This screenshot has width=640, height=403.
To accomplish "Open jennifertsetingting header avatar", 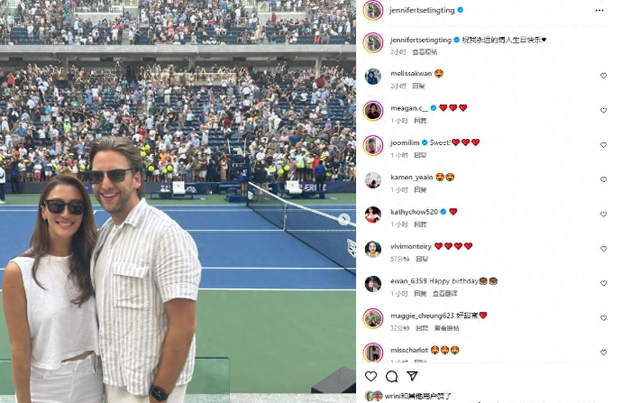I will coord(373,10).
